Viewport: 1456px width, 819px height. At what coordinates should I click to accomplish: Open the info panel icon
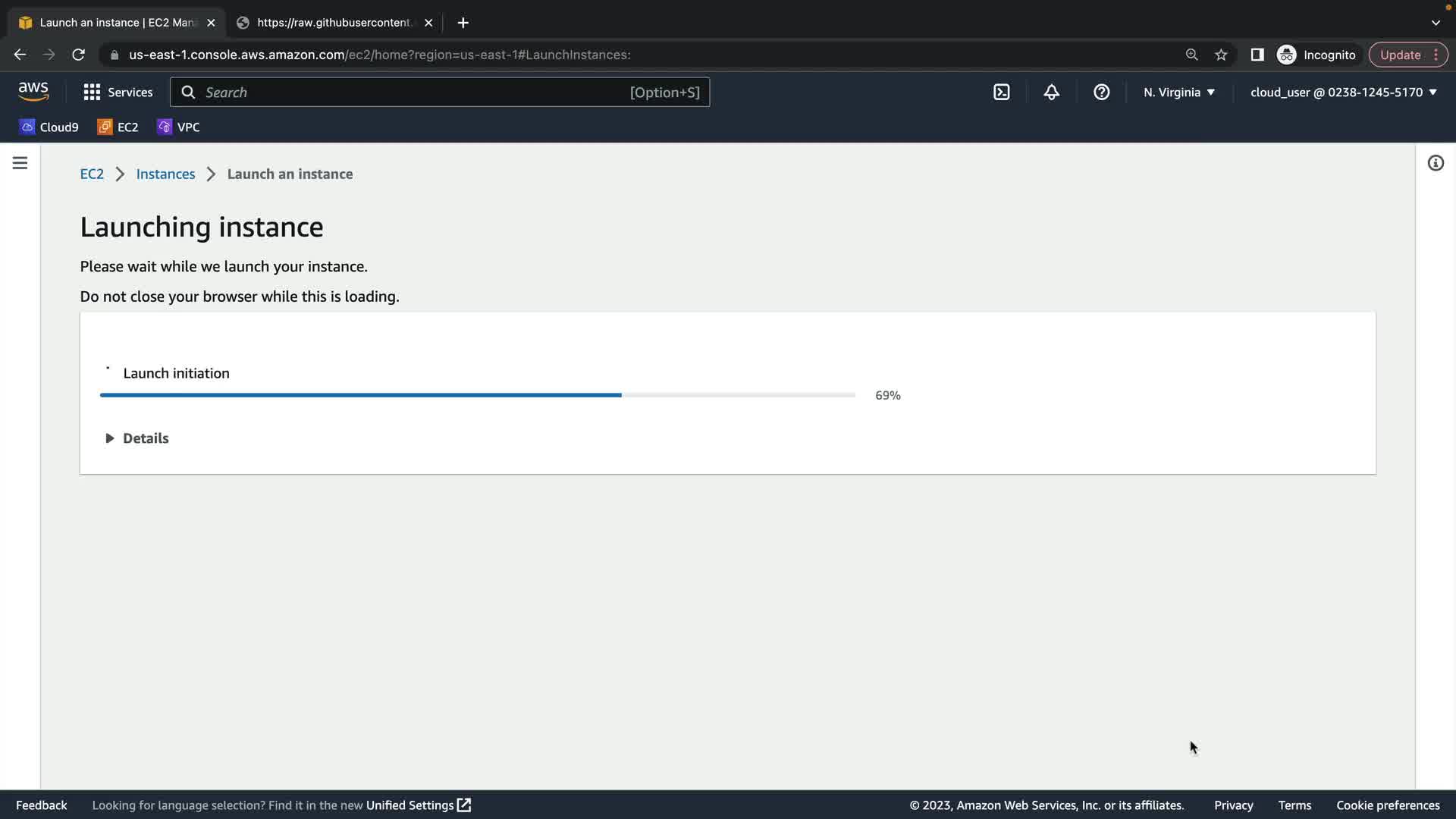click(x=1435, y=163)
